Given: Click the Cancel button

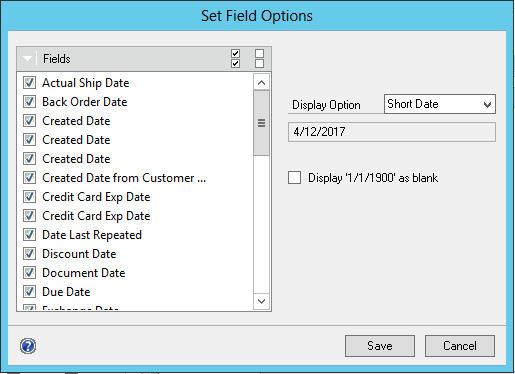Looking at the screenshot, I should [460, 346].
